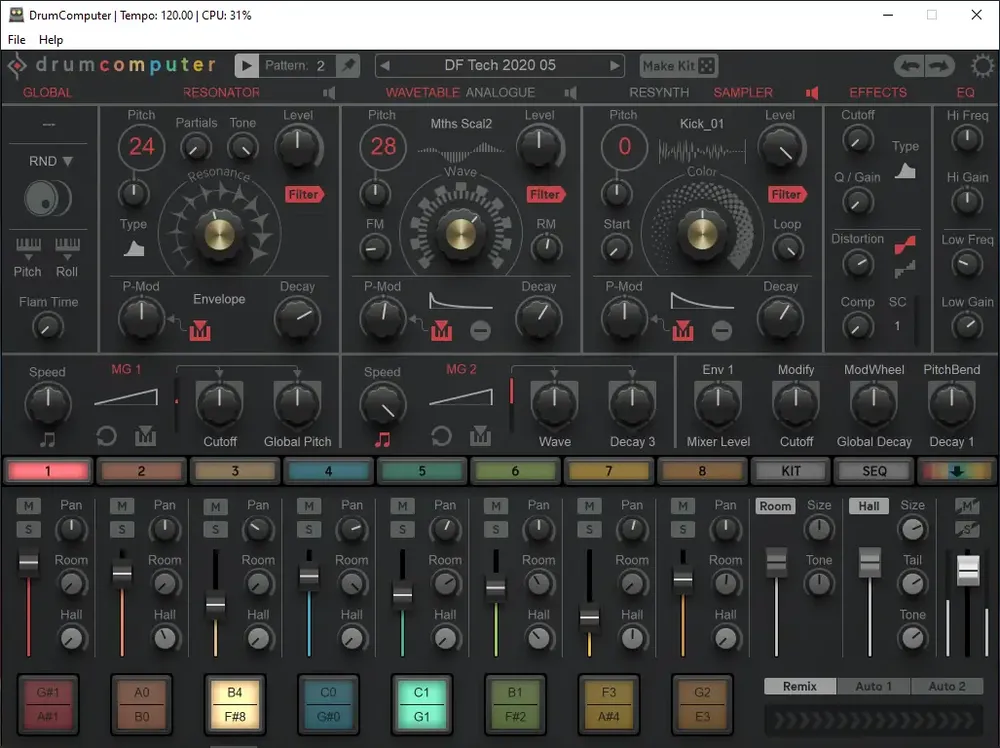Undo the last change with the undo arrow

(909, 66)
